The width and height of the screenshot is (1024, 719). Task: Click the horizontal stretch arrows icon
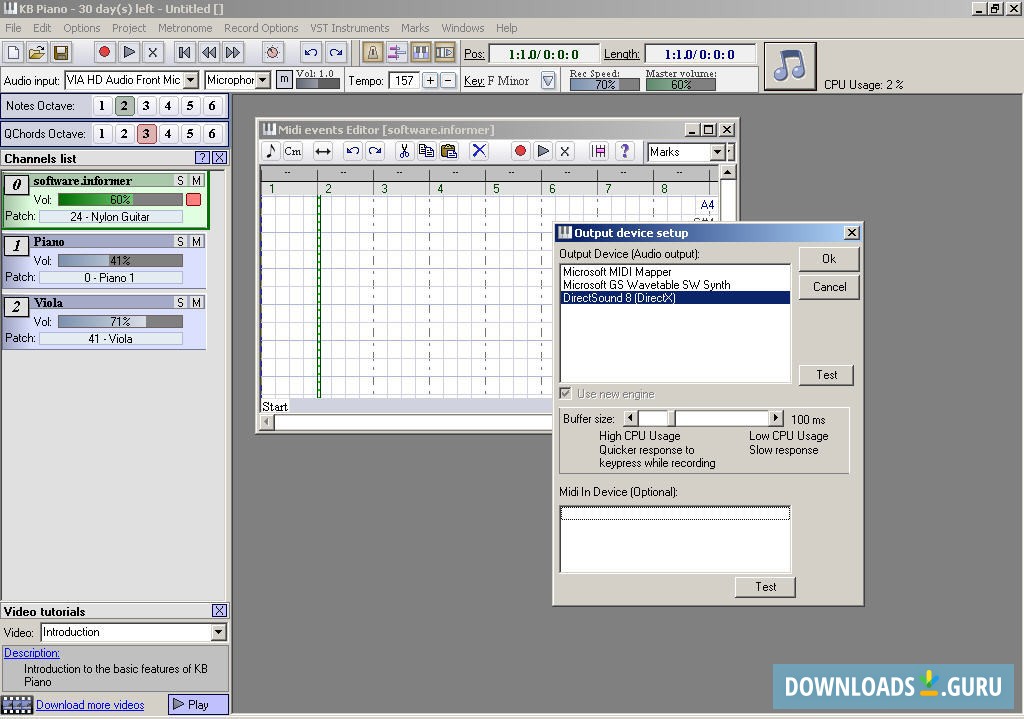(x=323, y=152)
